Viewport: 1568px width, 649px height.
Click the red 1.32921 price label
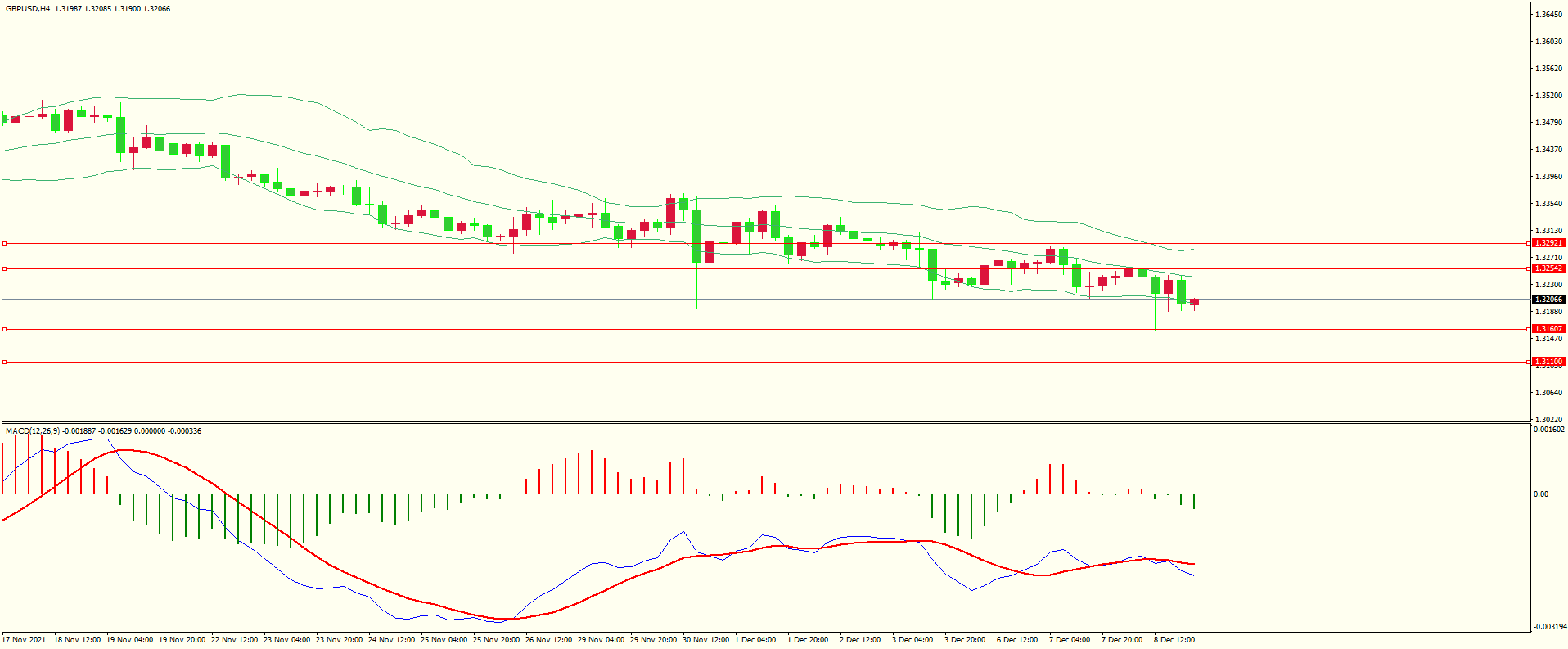coord(1548,243)
